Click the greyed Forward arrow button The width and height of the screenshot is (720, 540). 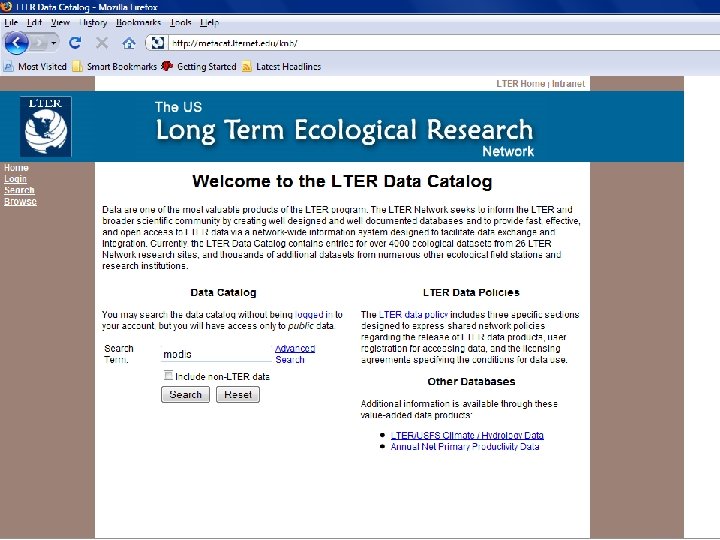pyautogui.click(x=39, y=43)
